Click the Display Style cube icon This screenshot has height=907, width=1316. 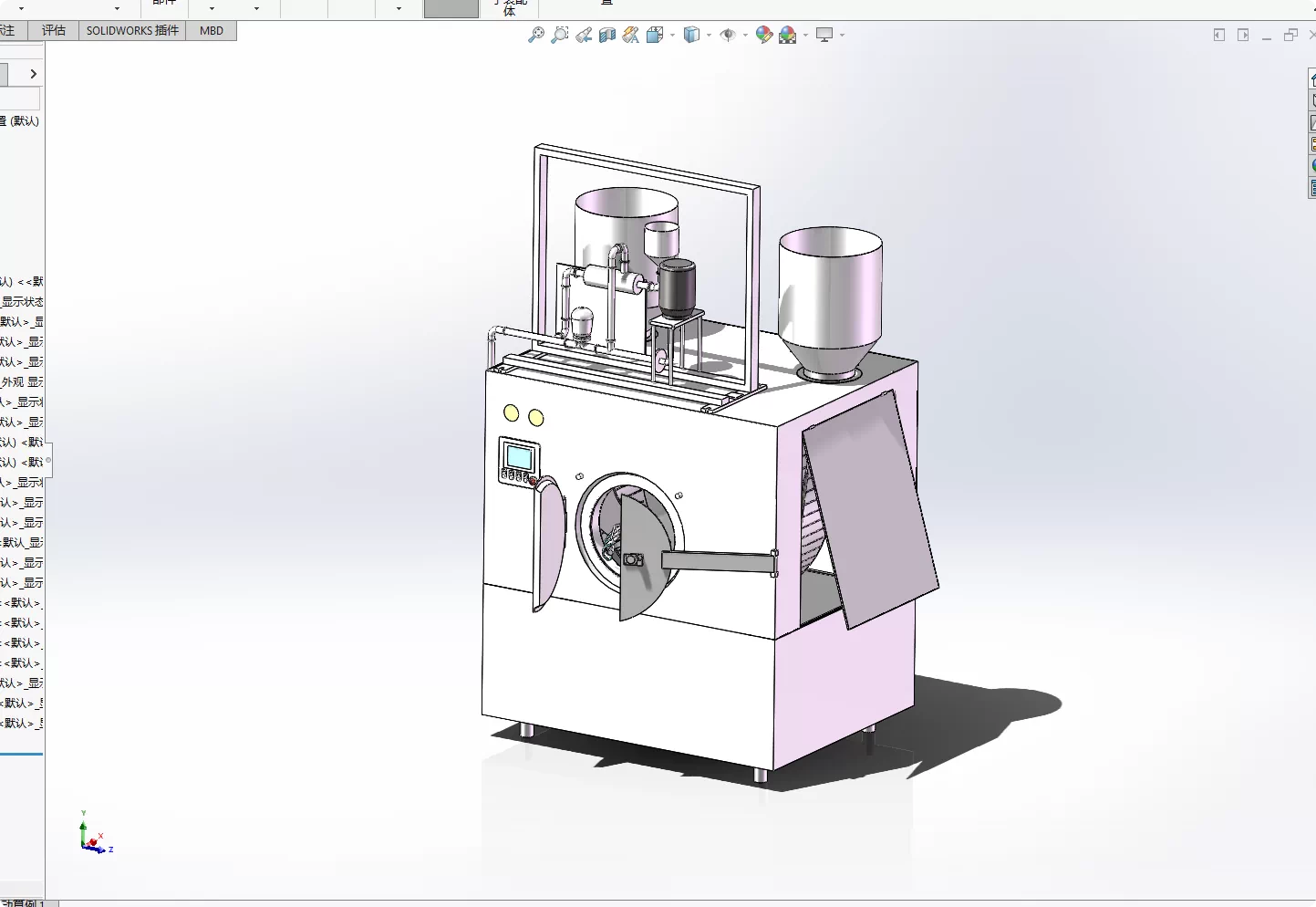coord(692,35)
